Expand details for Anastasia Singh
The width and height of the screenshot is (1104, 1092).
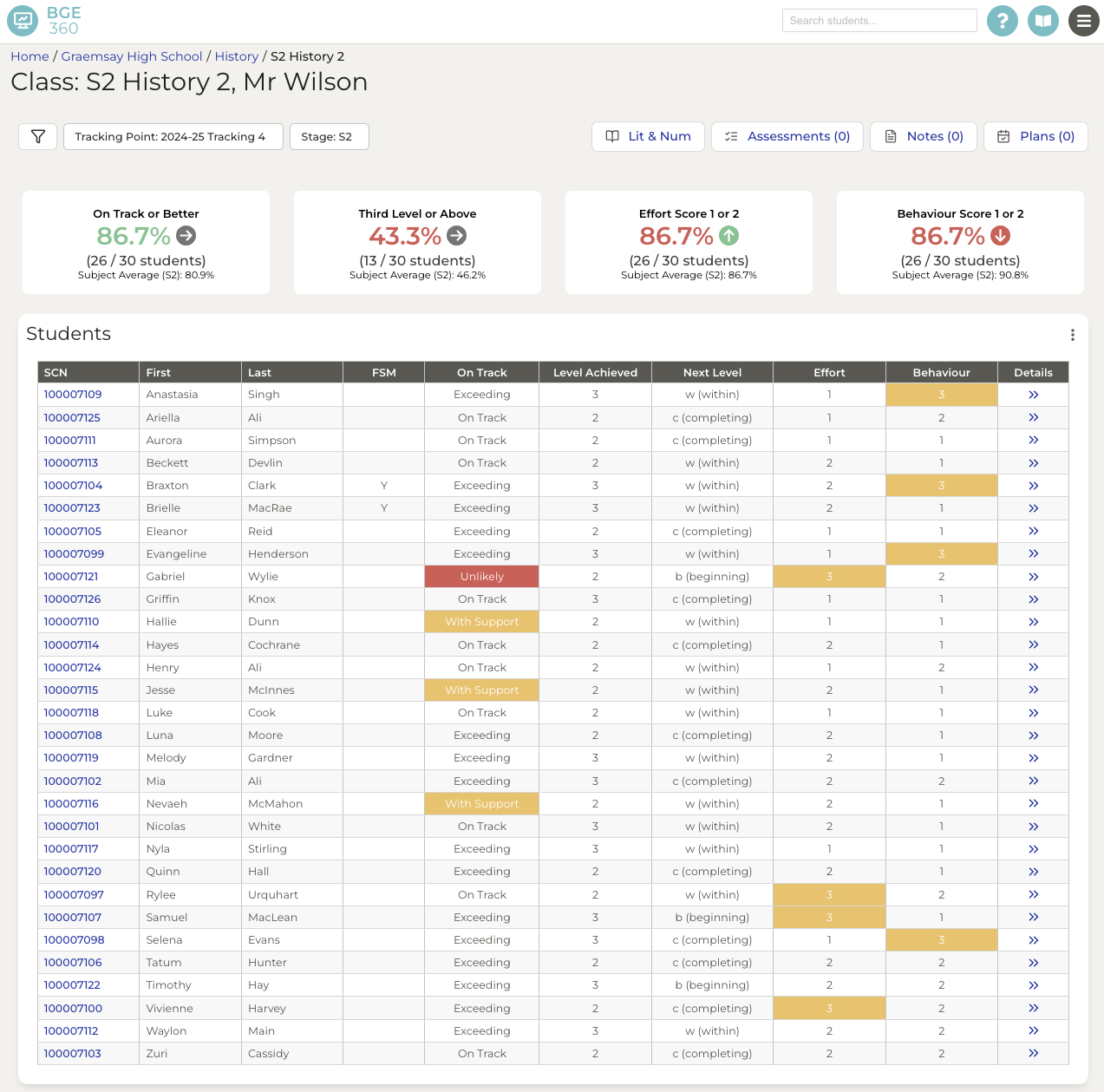(x=1033, y=395)
